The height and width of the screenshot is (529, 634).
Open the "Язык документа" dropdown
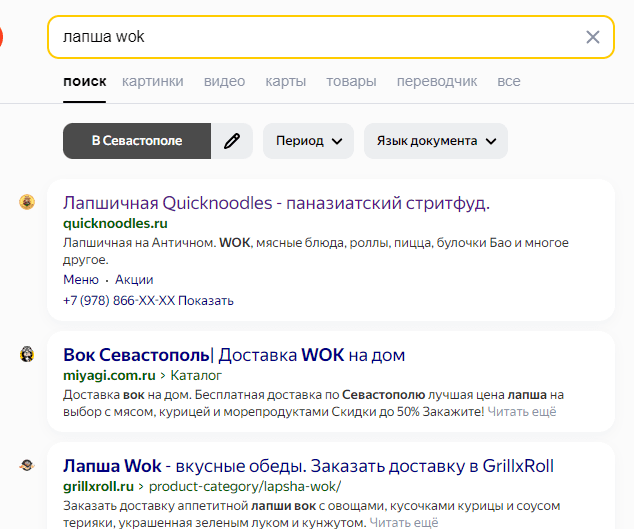click(x=436, y=141)
